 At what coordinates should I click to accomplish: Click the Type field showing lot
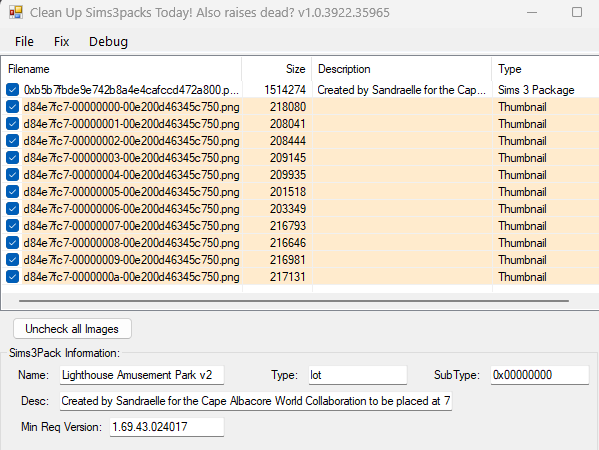tap(358, 375)
